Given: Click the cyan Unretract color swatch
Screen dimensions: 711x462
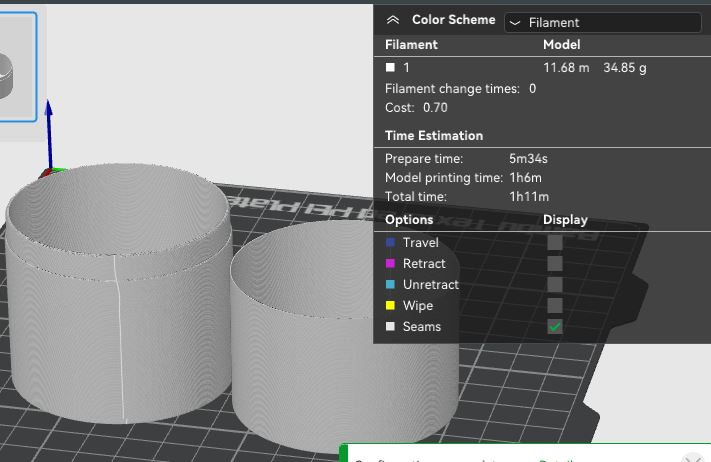Looking at the screenshot, I should (390, 284).
